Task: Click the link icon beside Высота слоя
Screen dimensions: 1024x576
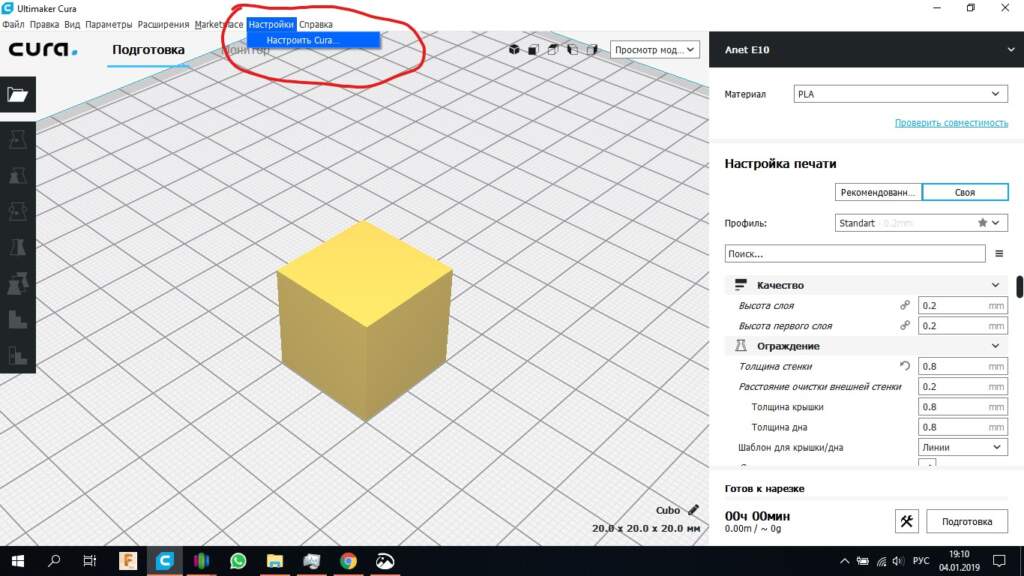Action: 905,305
